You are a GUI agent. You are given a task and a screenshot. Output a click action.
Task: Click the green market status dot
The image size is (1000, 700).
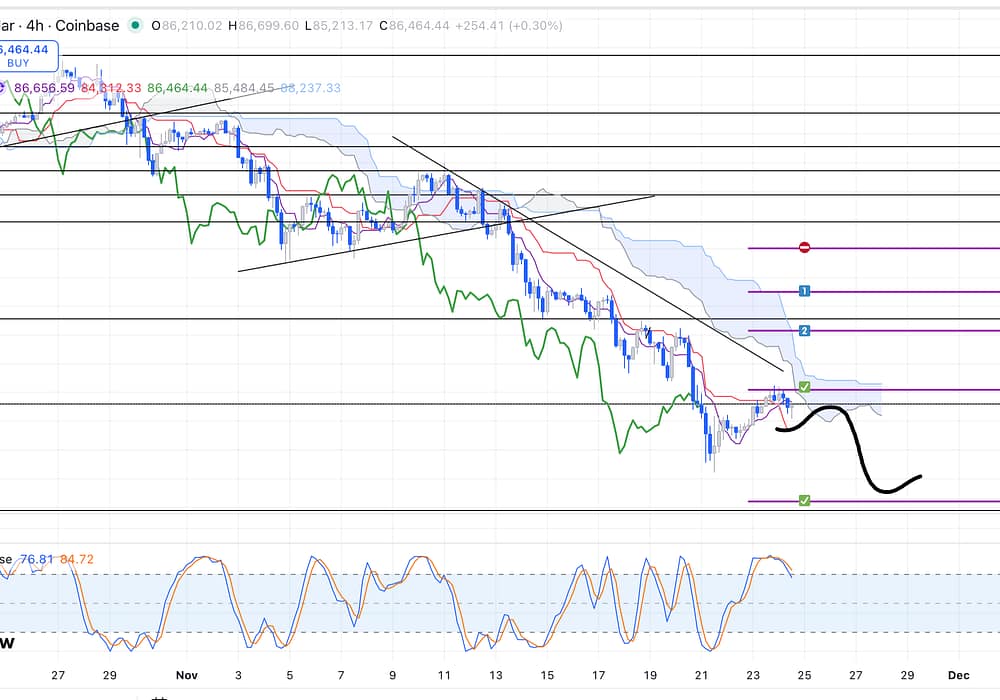click(136, 26)
